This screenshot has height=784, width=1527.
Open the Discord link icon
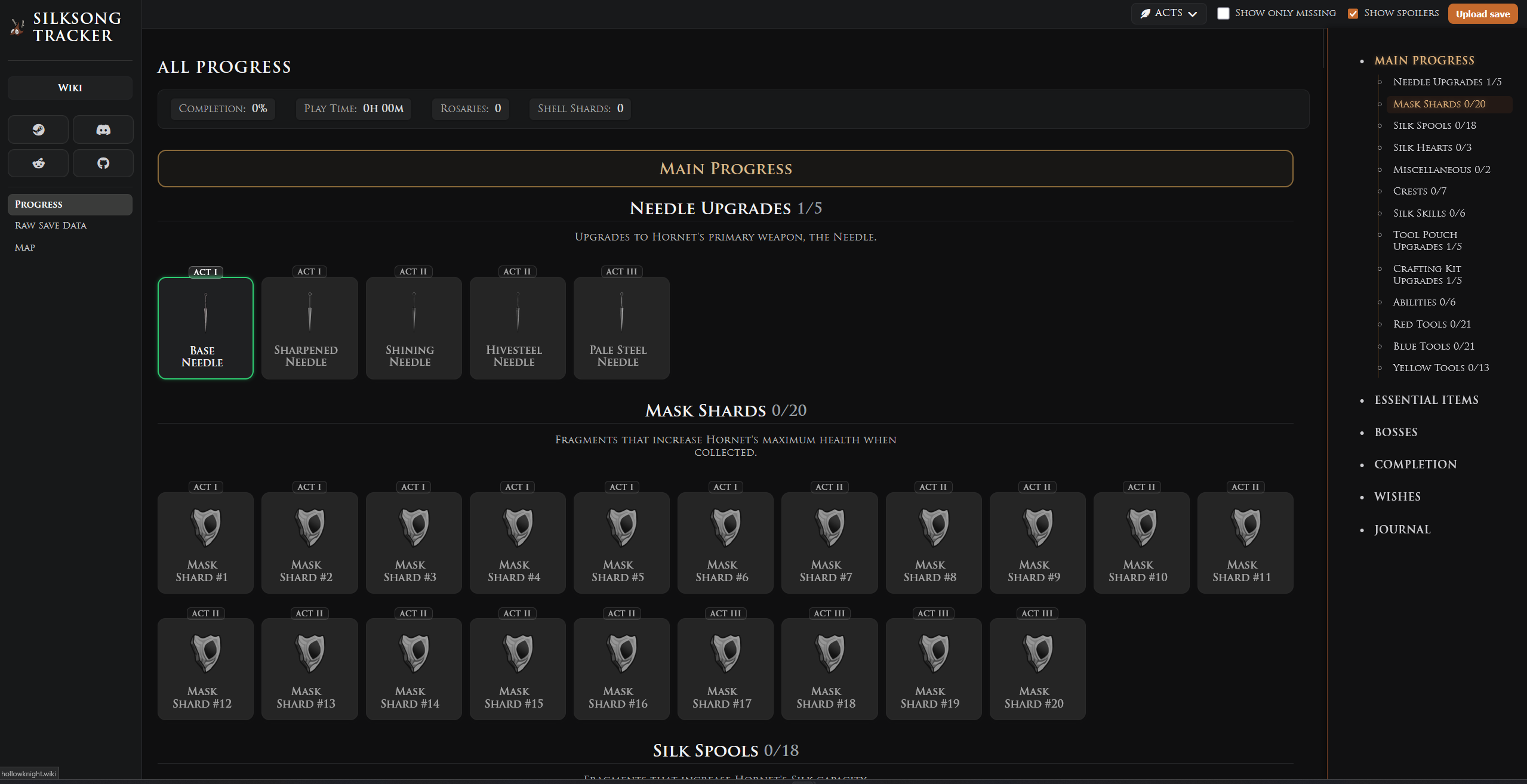point(103,129)
